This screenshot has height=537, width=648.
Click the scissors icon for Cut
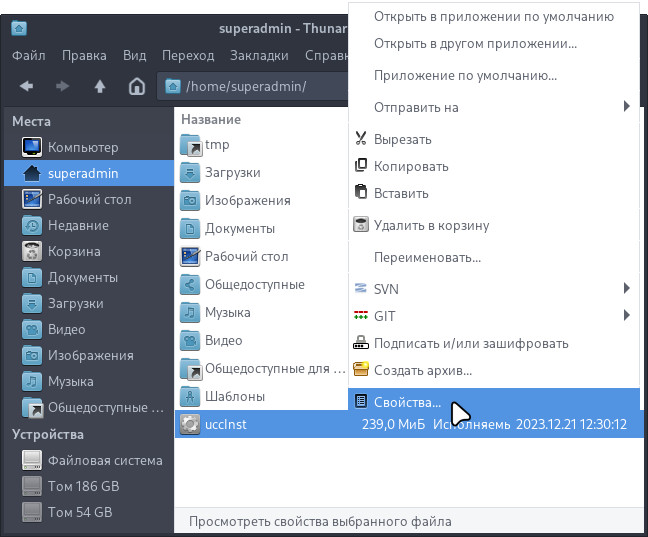(x=361, y=139)
